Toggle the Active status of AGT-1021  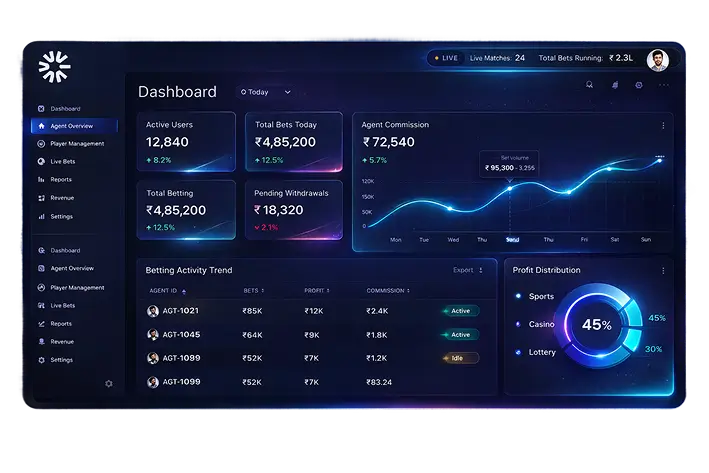click(459, 311)
